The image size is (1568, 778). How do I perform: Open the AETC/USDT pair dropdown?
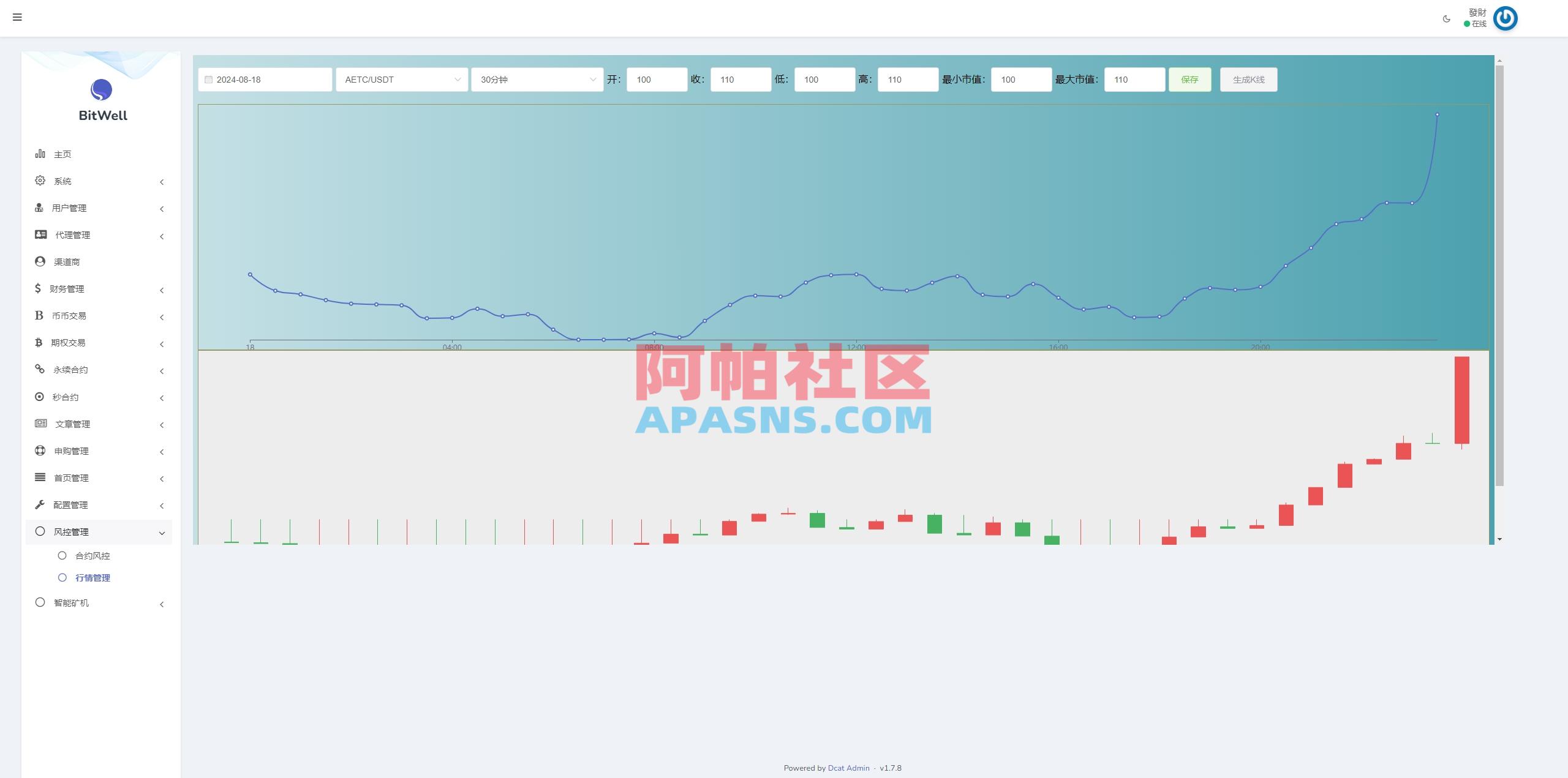(401, 79)
